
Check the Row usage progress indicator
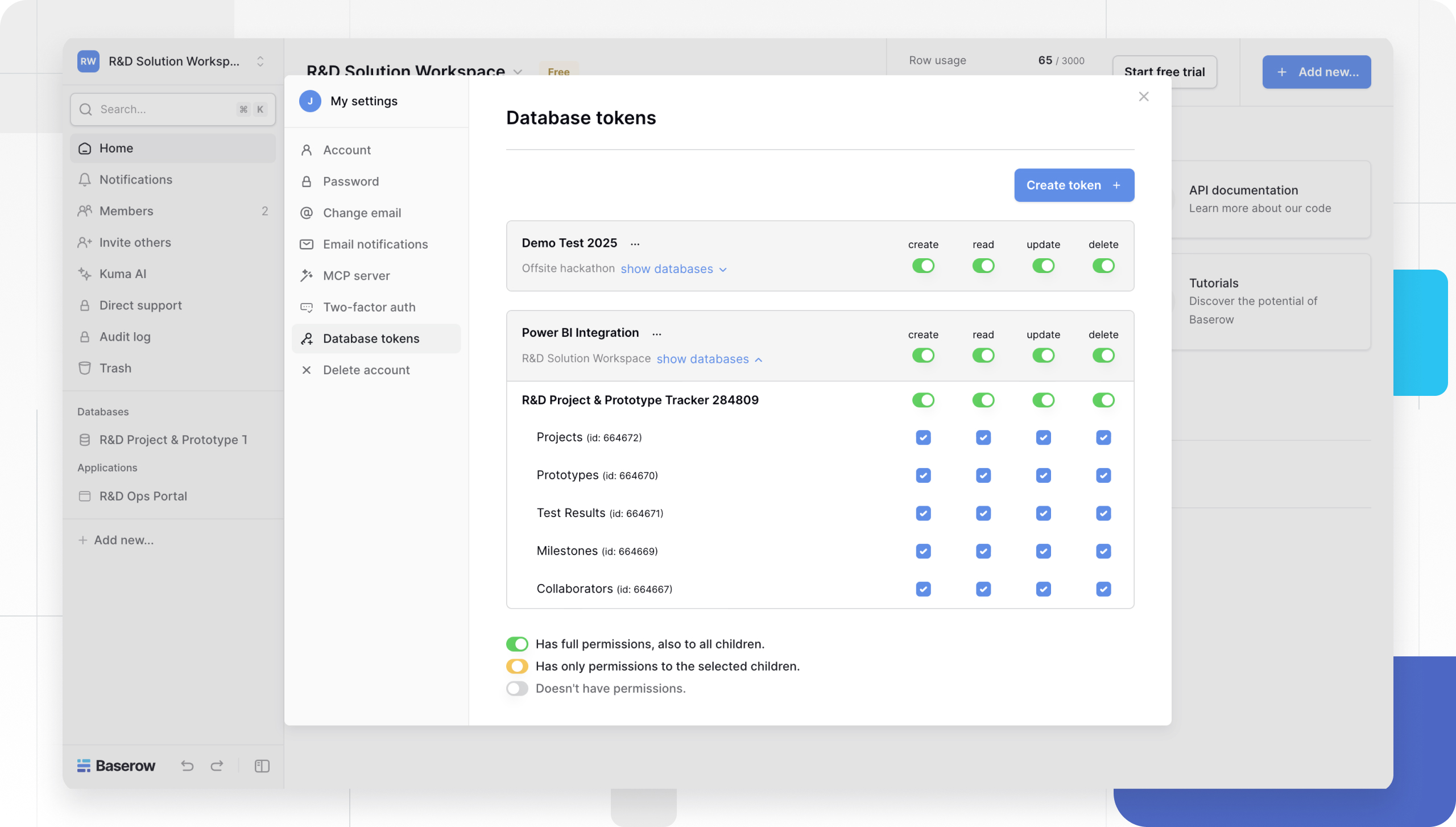(x=995, y=60)
